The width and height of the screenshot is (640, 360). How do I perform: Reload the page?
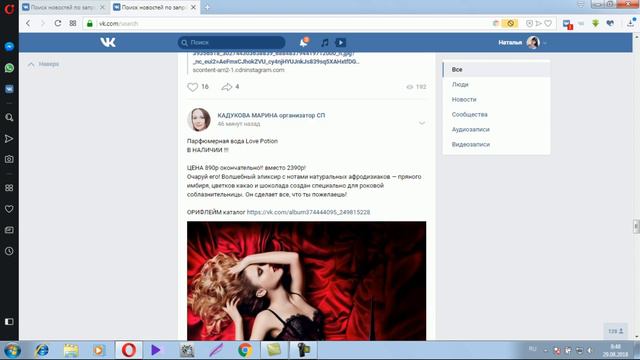point(58,23)
